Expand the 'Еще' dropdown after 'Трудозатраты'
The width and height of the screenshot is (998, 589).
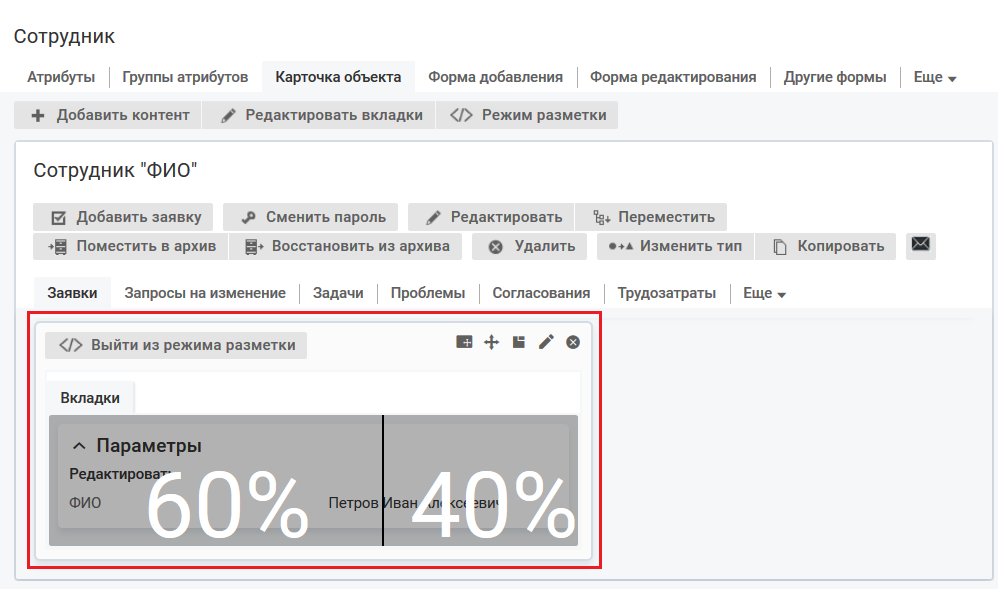764,293
